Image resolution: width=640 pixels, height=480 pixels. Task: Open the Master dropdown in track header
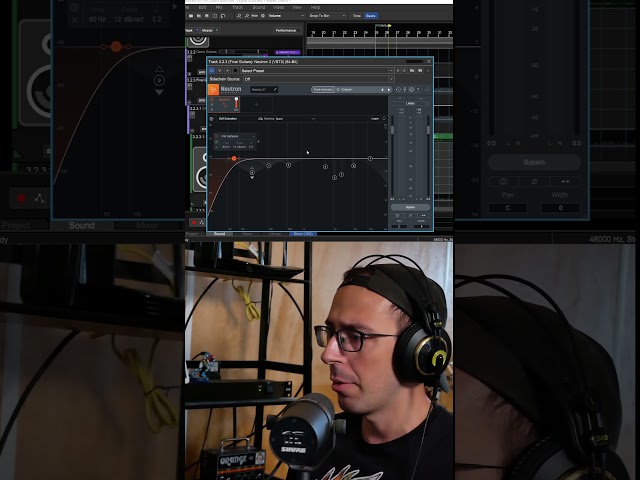(210, 30)
